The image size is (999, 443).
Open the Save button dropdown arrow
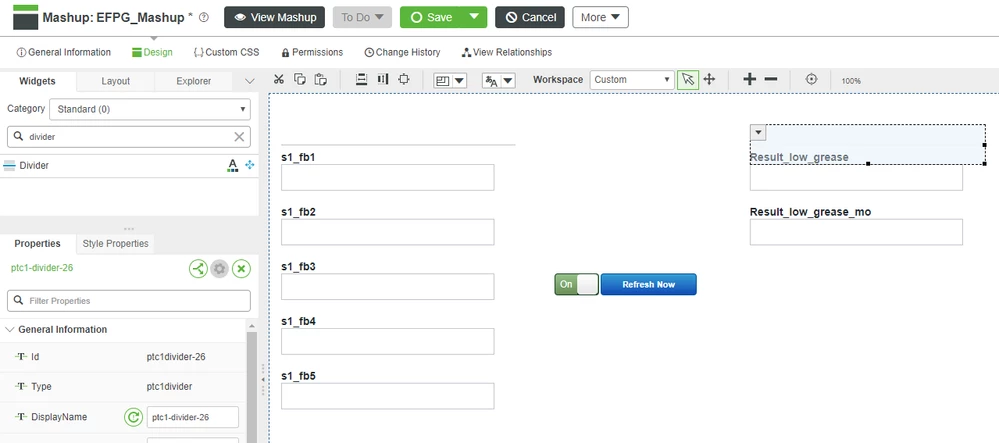point(474,17)
